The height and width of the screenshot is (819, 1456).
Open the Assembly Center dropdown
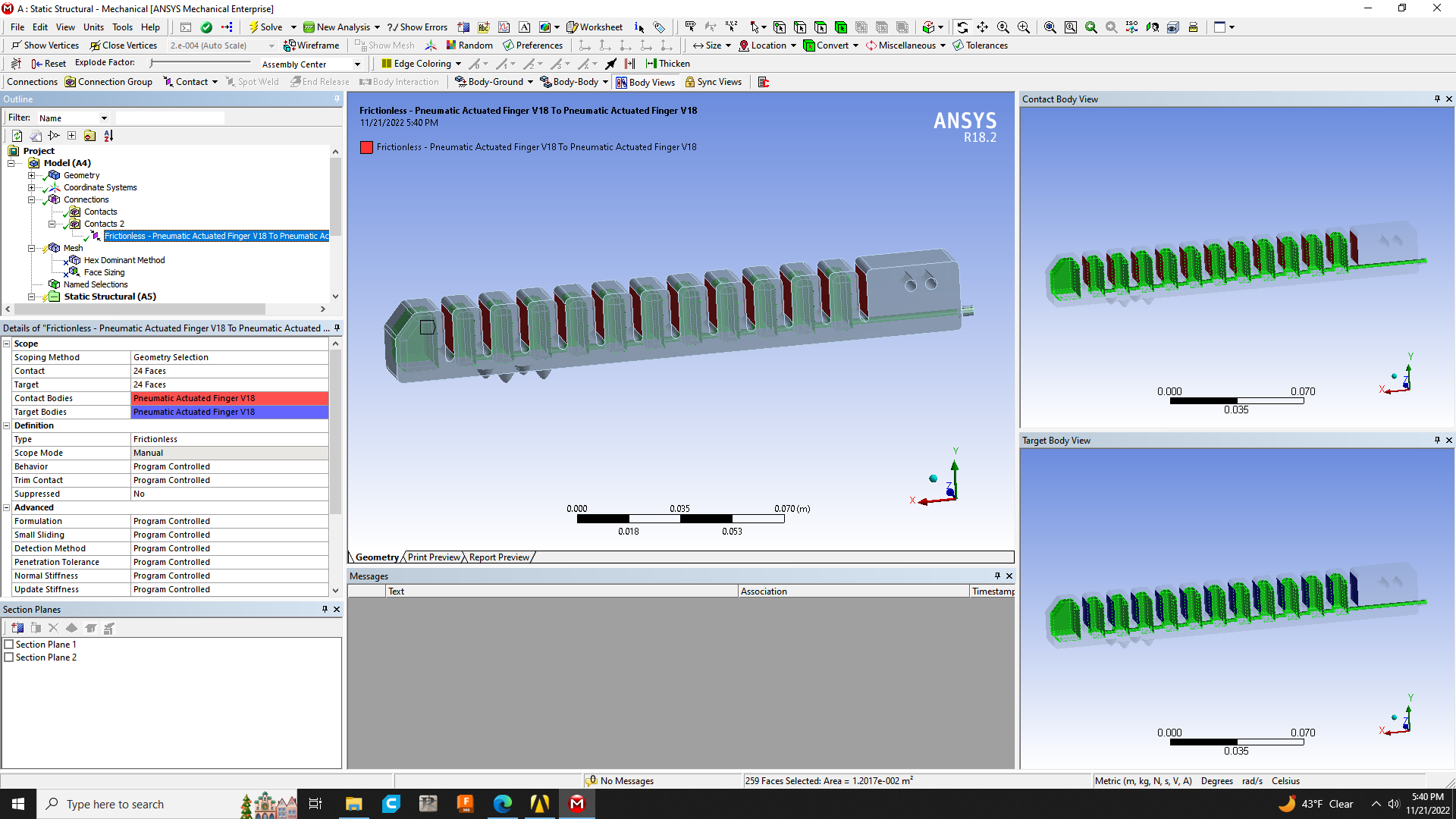point(357,64)
